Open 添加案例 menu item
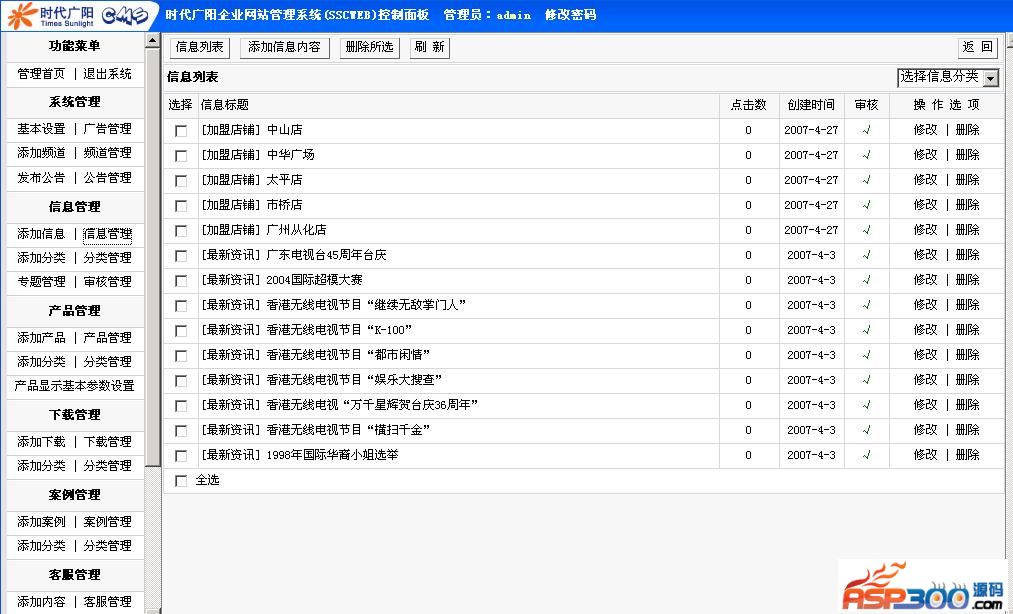This screenshot has width=1013, height=614. click(x=41, y=522)
